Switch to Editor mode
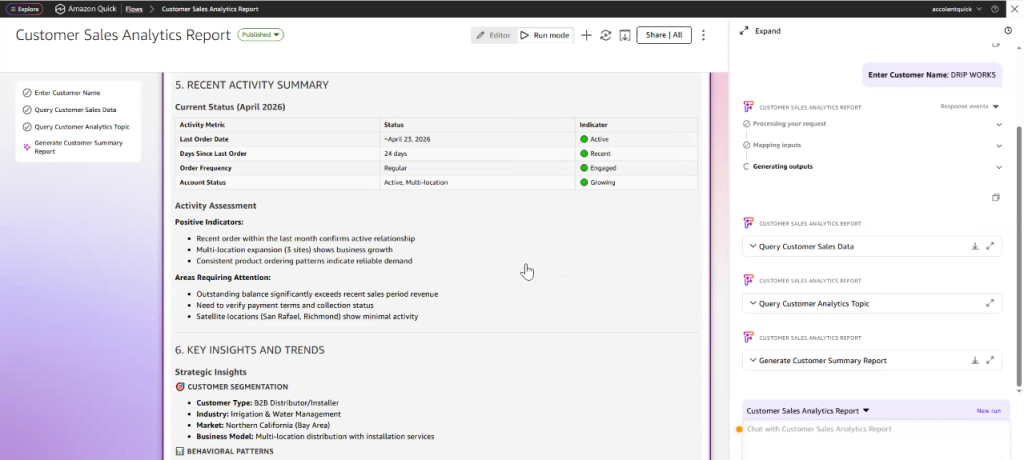The height and width of the screenshot is (460, 1024). point(493,35)
